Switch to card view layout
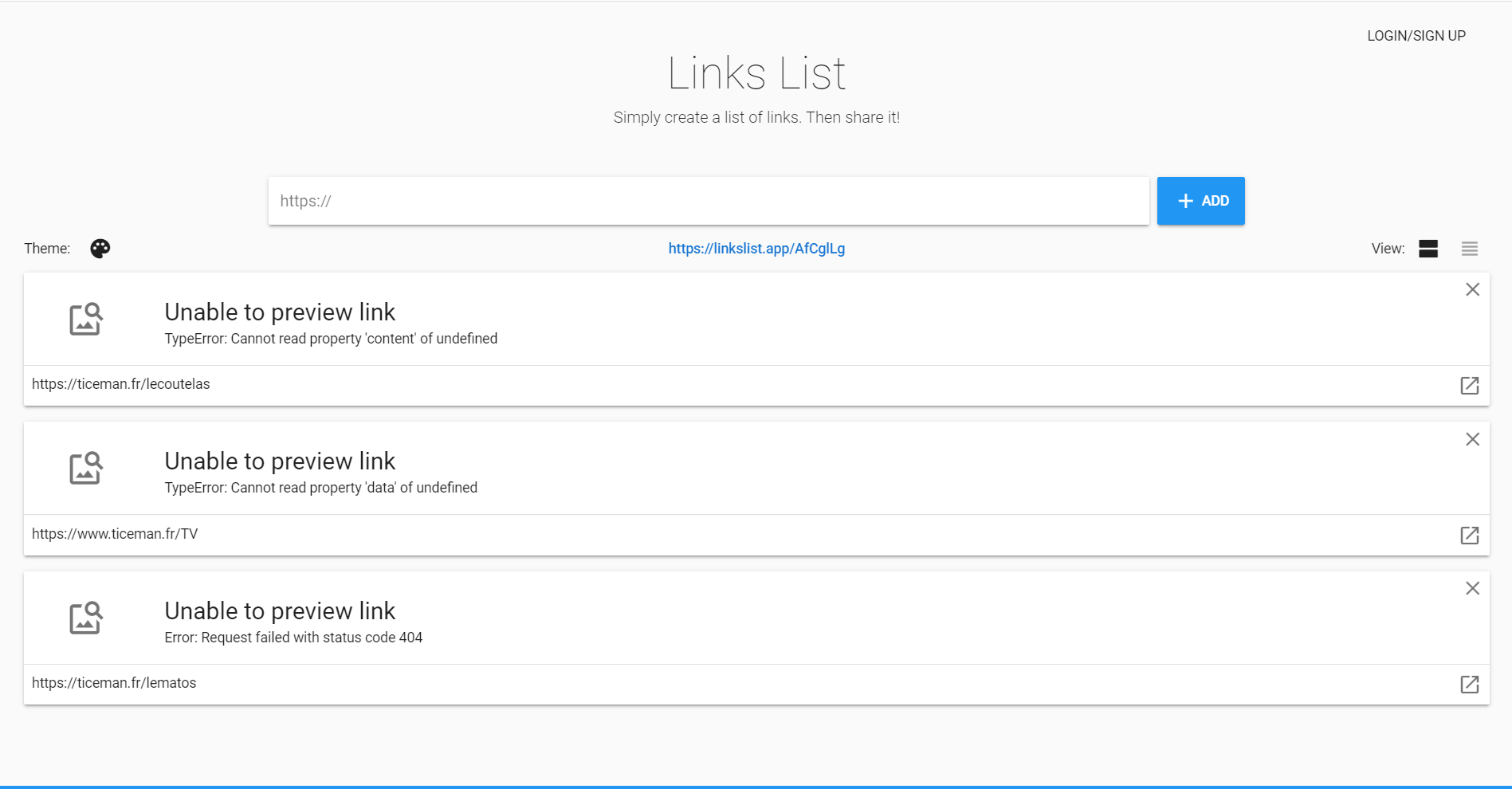 pos(1428,249)
